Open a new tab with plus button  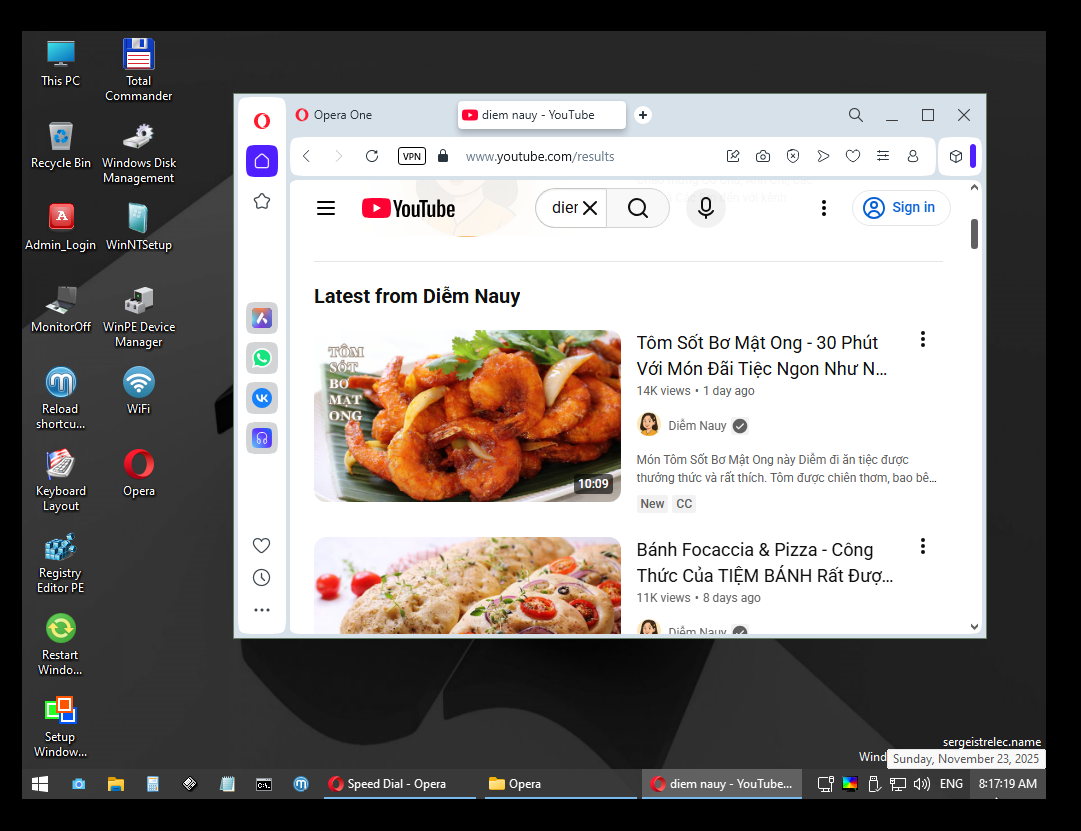coord(643,115)
